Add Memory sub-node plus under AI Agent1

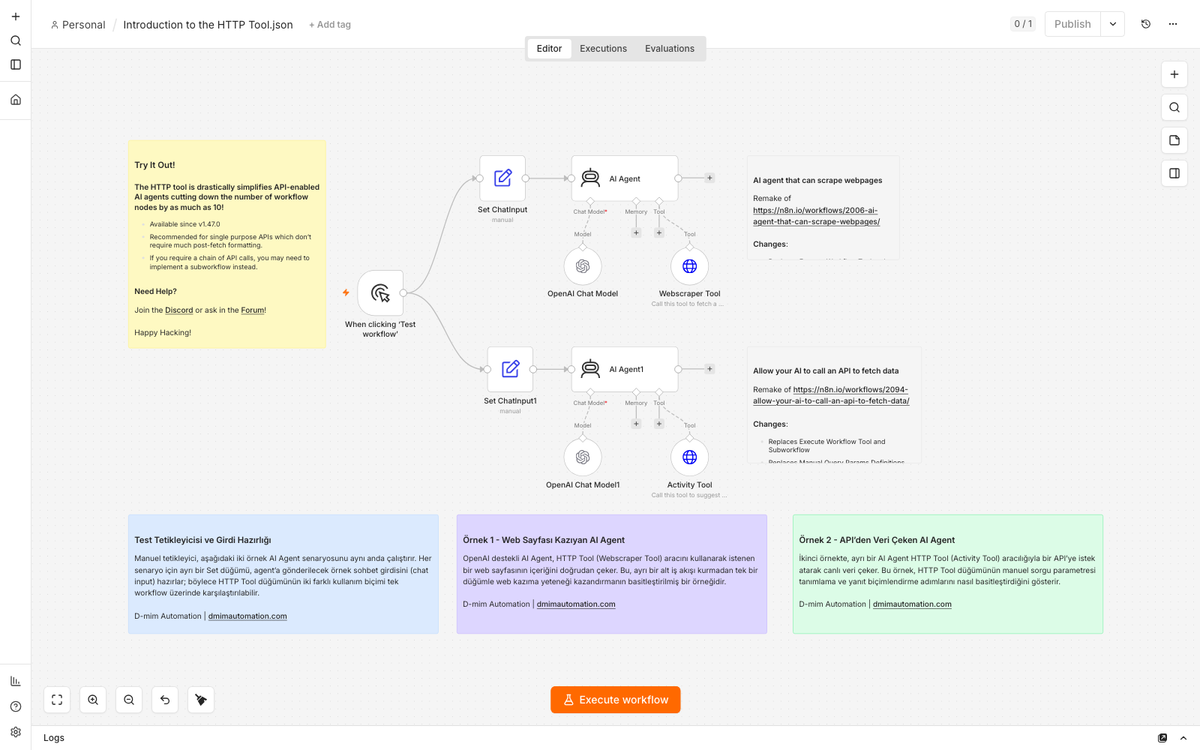point(636,424)
